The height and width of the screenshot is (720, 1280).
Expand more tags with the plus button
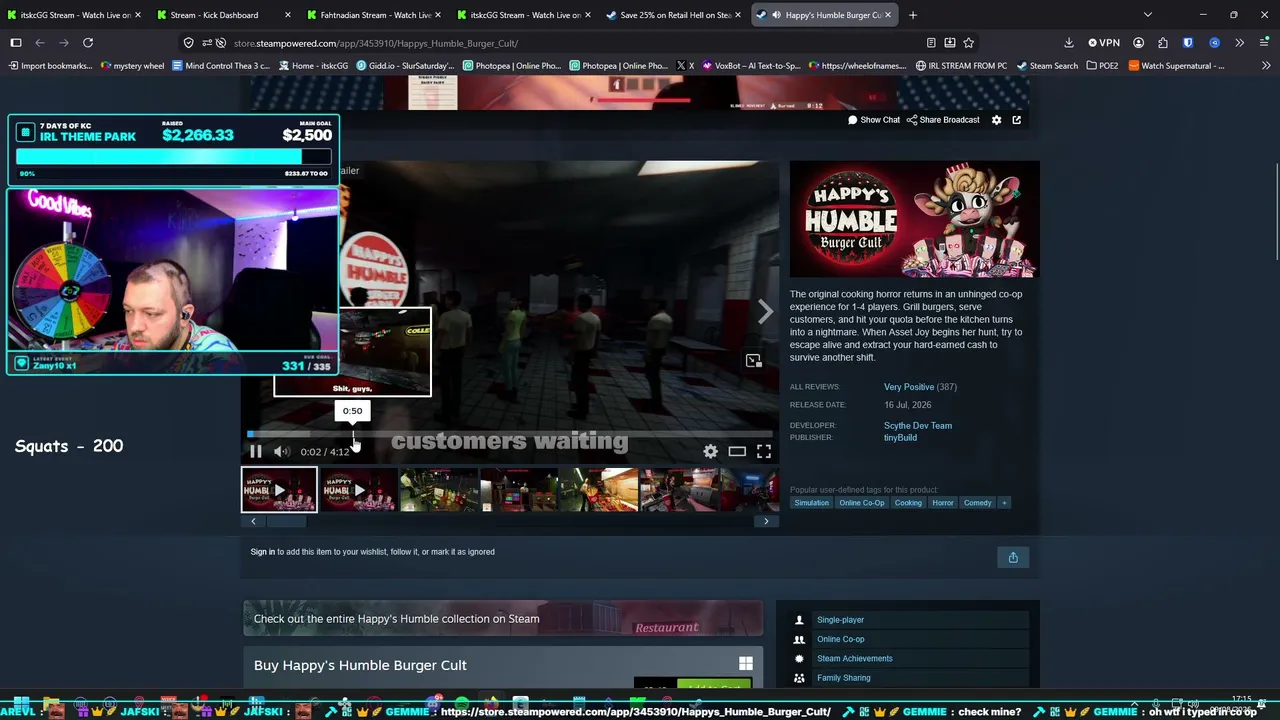click(x=1004, y=503)
